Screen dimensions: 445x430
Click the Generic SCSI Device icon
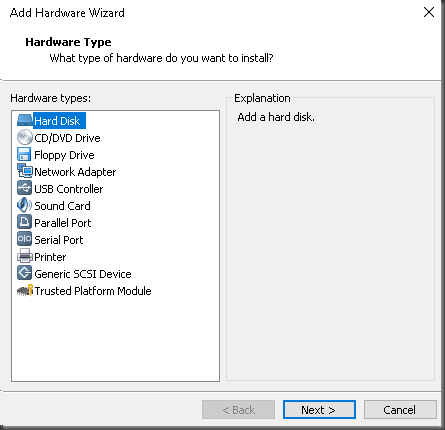(24, 273)
